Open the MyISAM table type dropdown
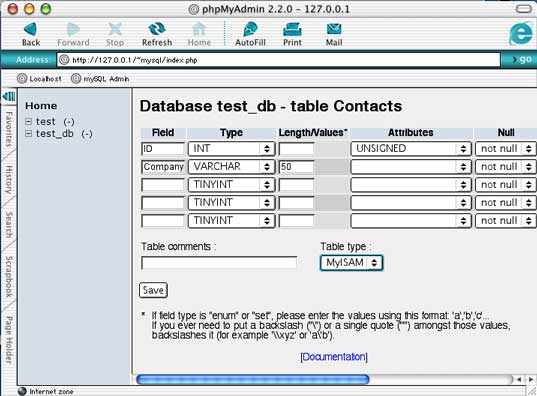This screenshot has height=396, width=537. point(351,263)
